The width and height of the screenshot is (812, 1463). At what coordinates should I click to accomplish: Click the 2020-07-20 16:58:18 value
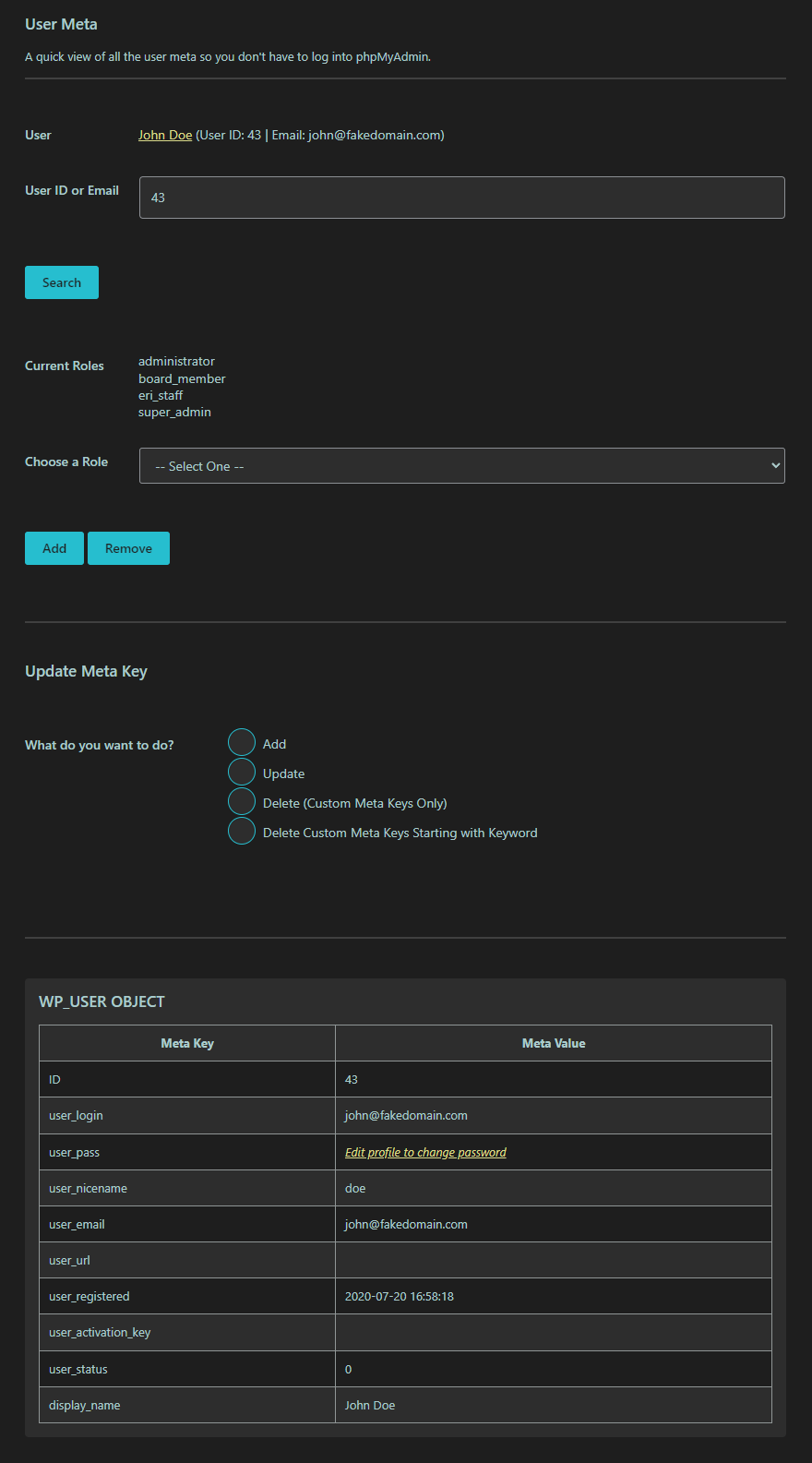pos(400,1296)
